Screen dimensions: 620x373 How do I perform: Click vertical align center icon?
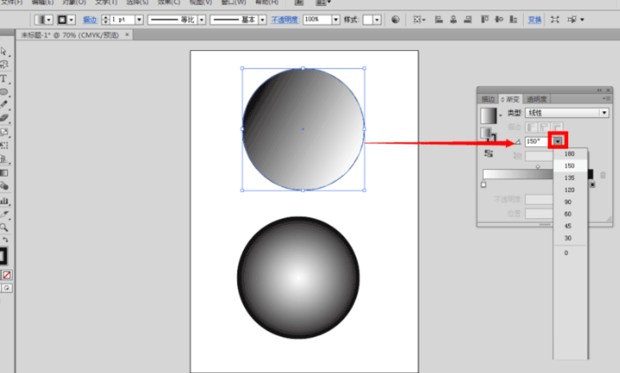click(x=499, y=19)
